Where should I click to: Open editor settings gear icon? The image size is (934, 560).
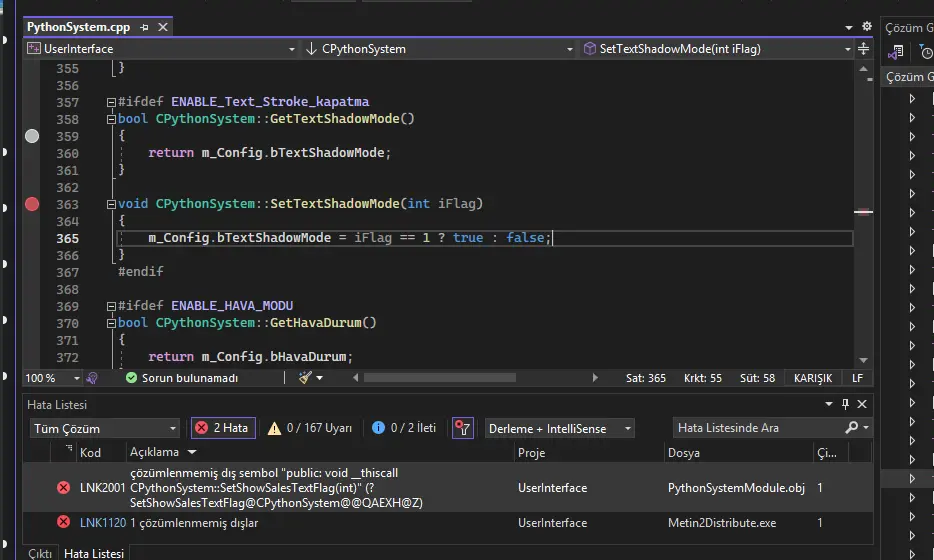pos(867,27)
